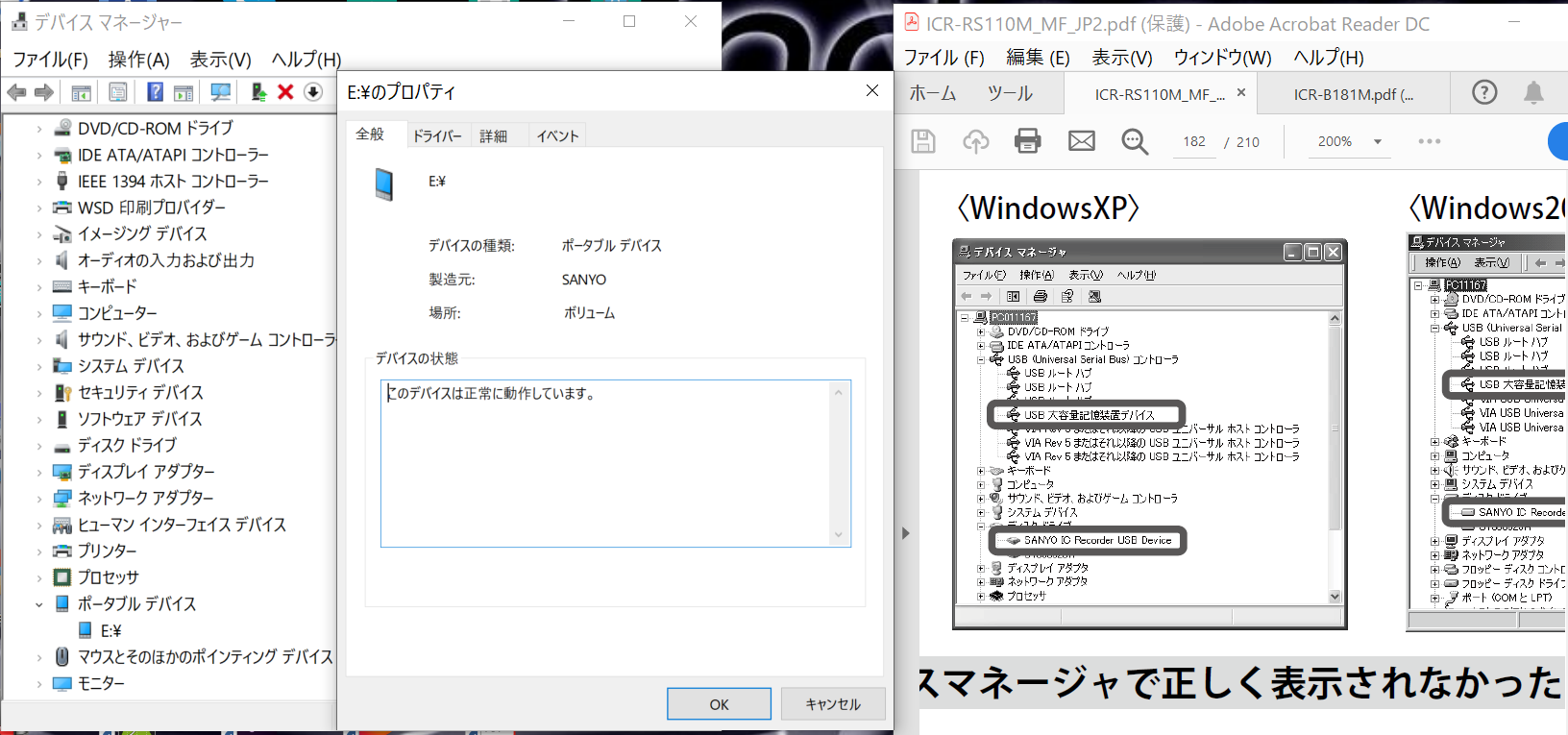Click the red X uninstall device icon

pyautogui.click(x=285, y=92)
